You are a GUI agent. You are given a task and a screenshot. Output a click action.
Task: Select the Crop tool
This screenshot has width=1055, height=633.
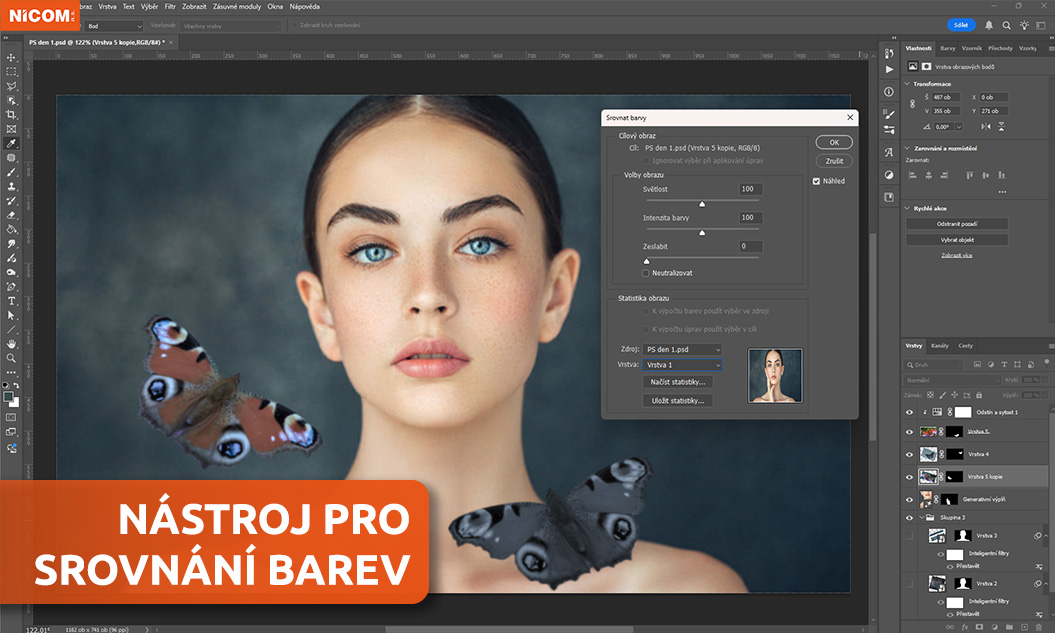coord(12,115)
